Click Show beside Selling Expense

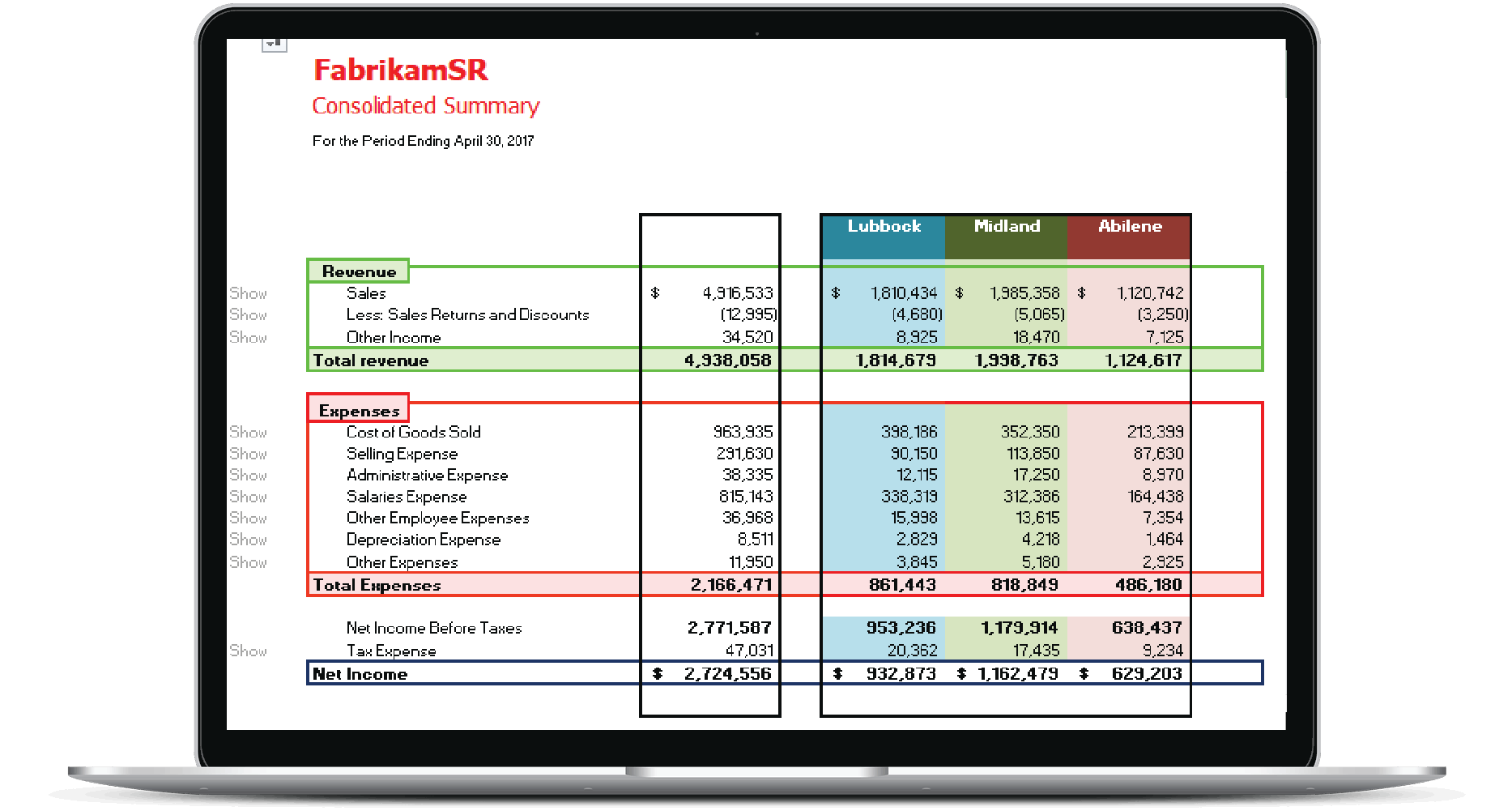(x=248, y=454)
